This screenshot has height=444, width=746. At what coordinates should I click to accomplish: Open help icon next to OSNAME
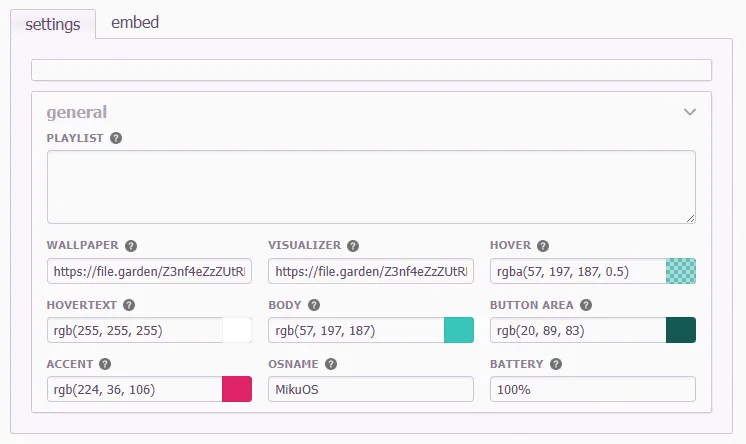[331, 364]
